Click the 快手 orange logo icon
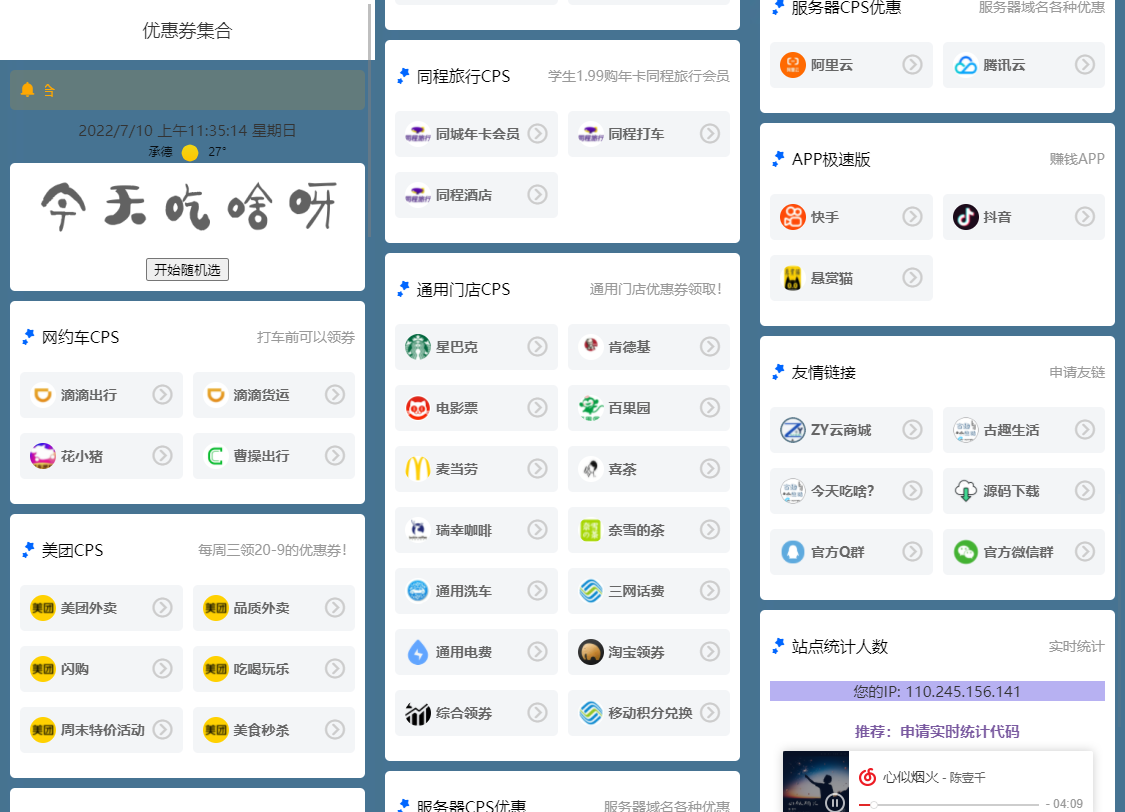The image size is (1125, 812). point(793,217)
